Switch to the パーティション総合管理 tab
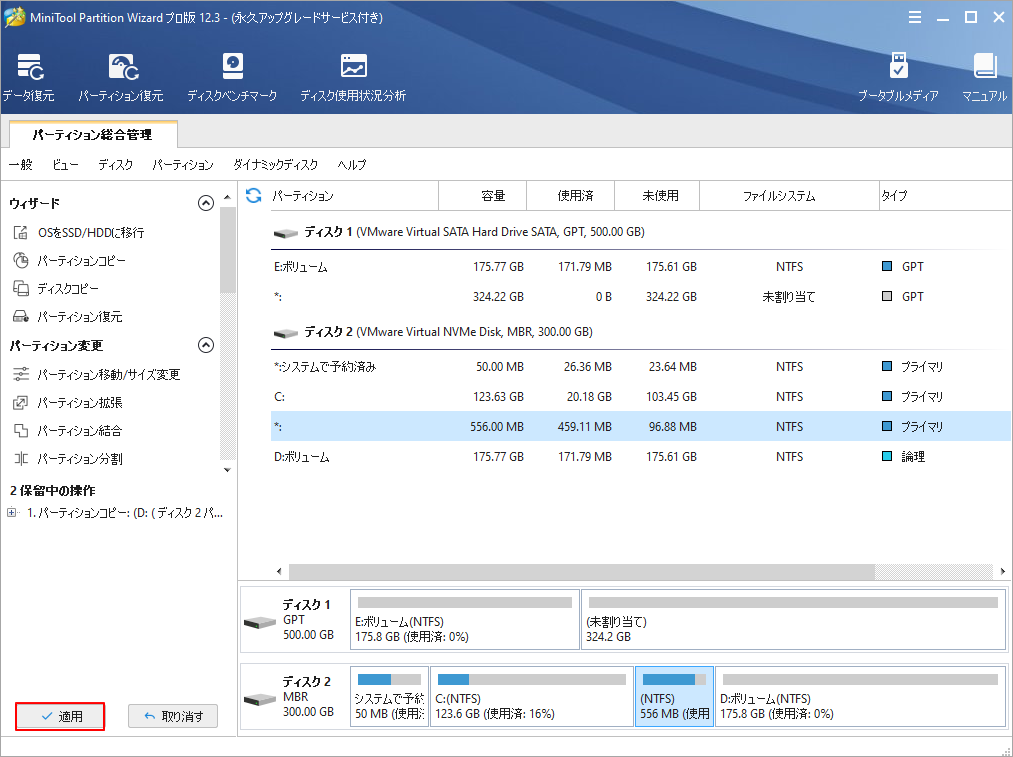Image resolution: width=1013 pixels, height=757 pixels. pyautogui.click(x=92, y=134)
